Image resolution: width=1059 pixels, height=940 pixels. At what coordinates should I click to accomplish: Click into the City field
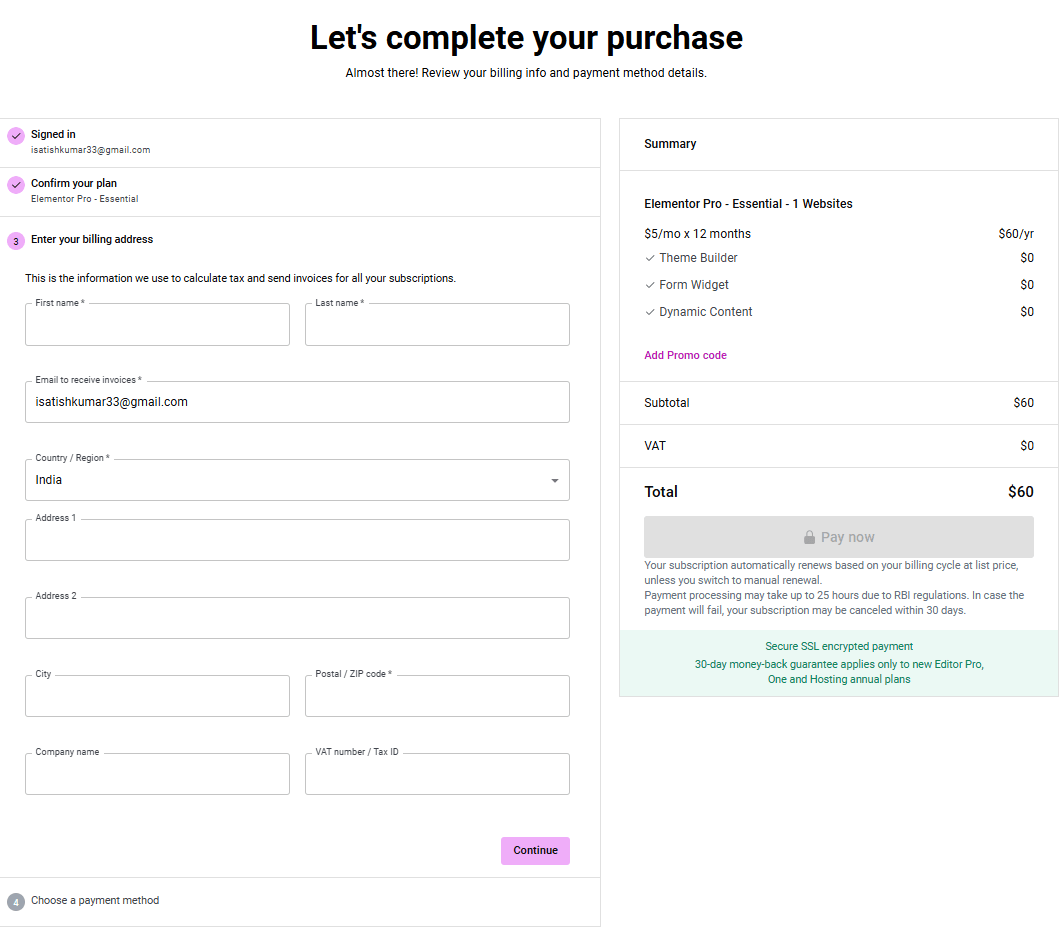(157, 696)
